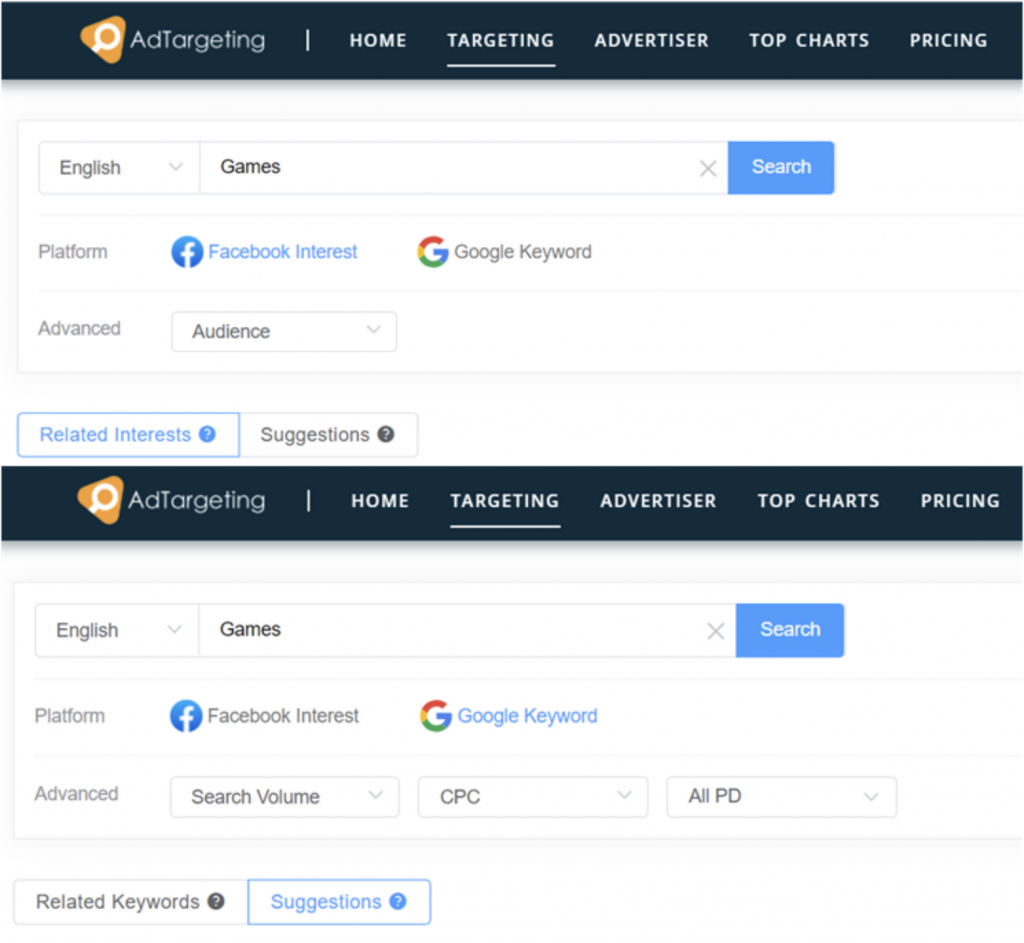Open ADVERTISER in the upper screenshot navbar

[x=652, y=40]
